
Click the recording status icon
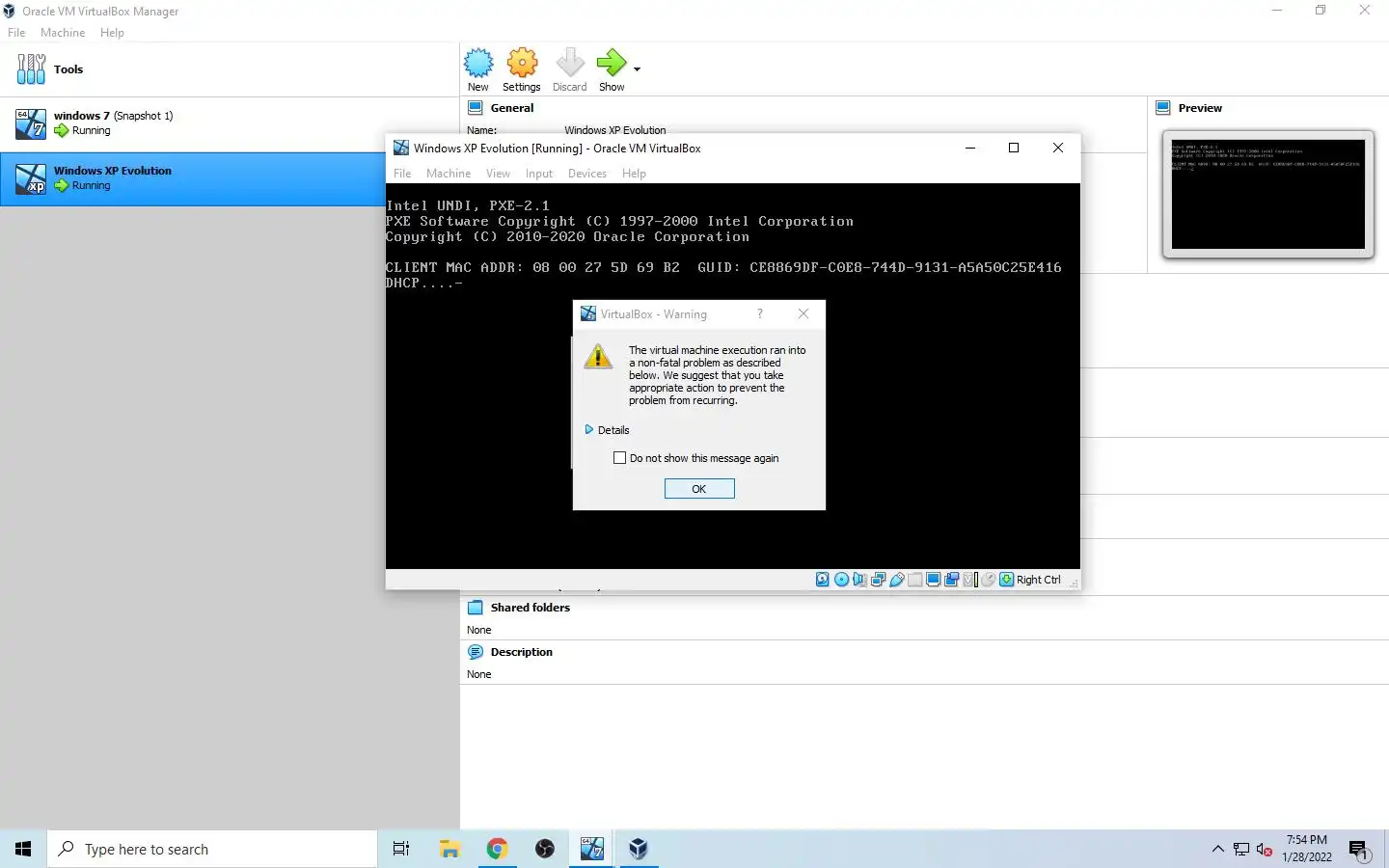(952, 580)
